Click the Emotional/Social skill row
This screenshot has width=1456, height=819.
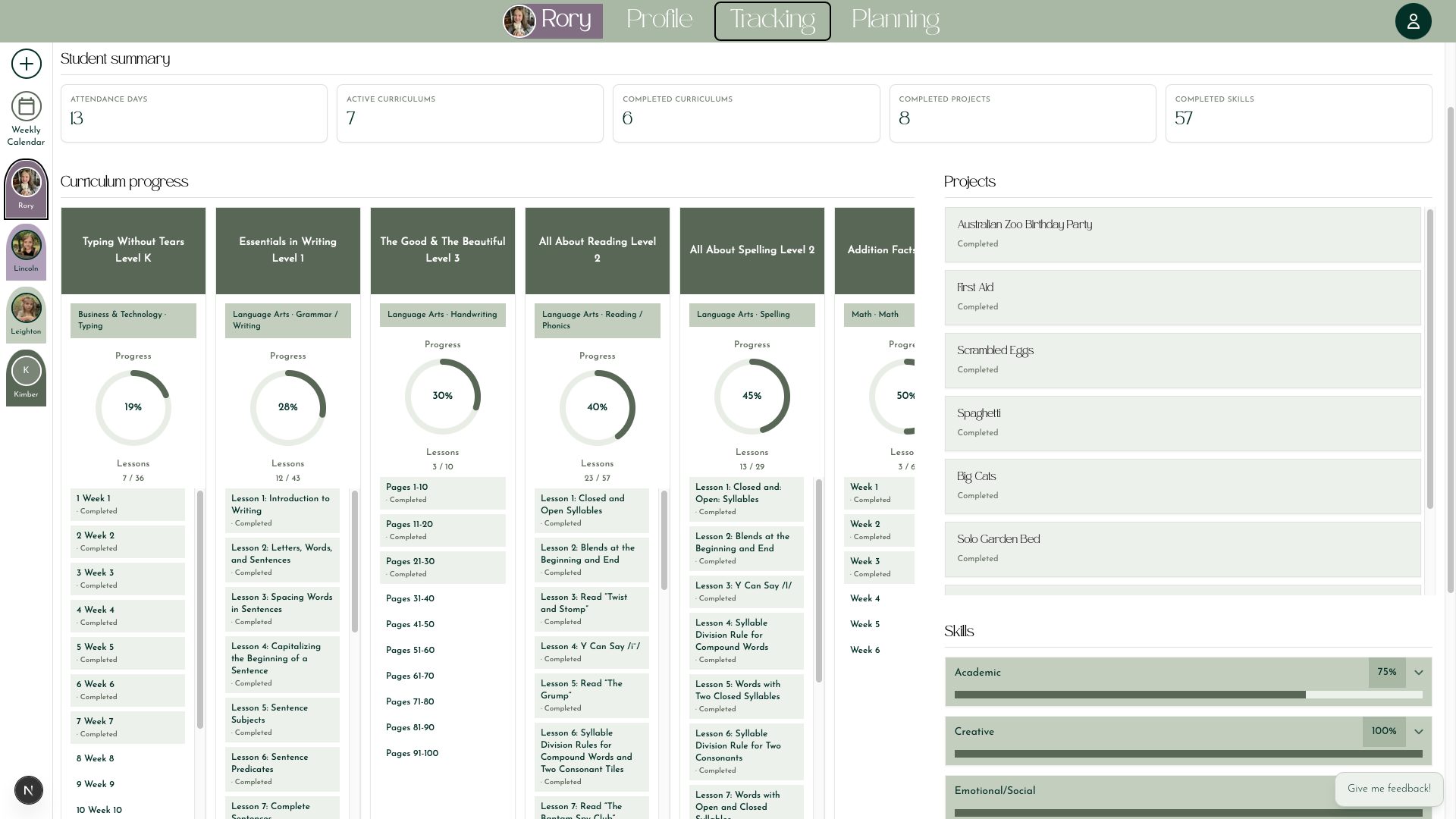pyautogui.click(x=1188, y=797)
